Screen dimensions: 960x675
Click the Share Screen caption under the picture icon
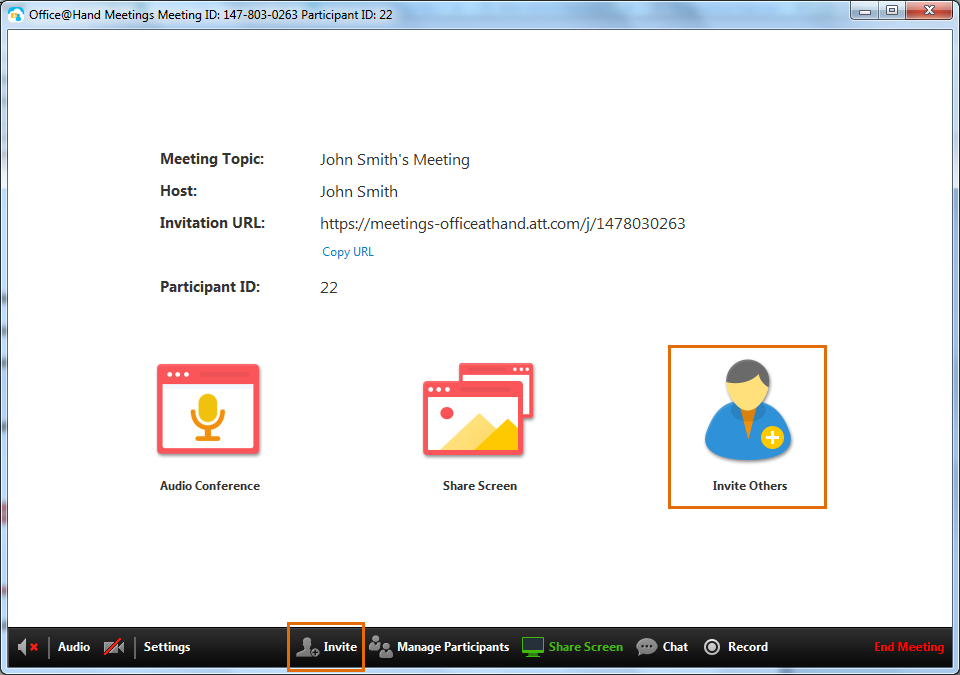point(480,486)
